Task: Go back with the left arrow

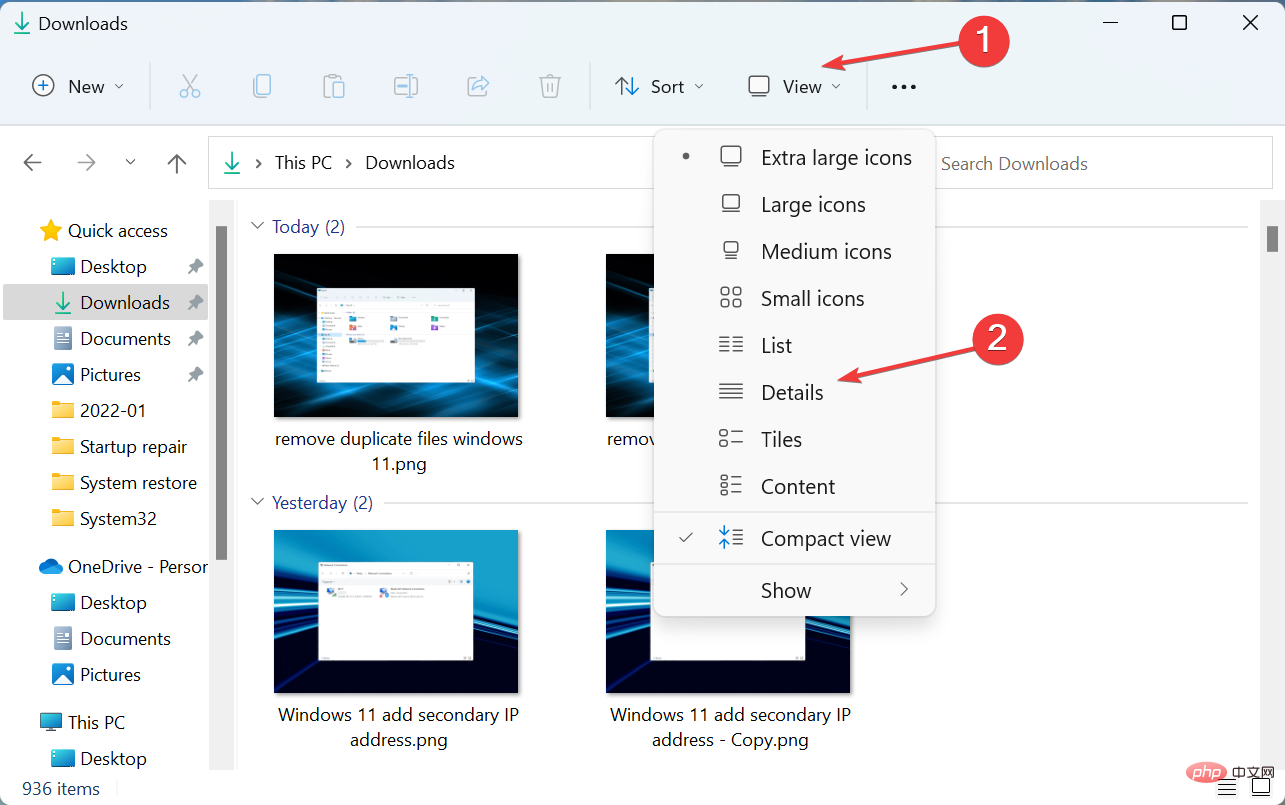Action: point(33,163)
